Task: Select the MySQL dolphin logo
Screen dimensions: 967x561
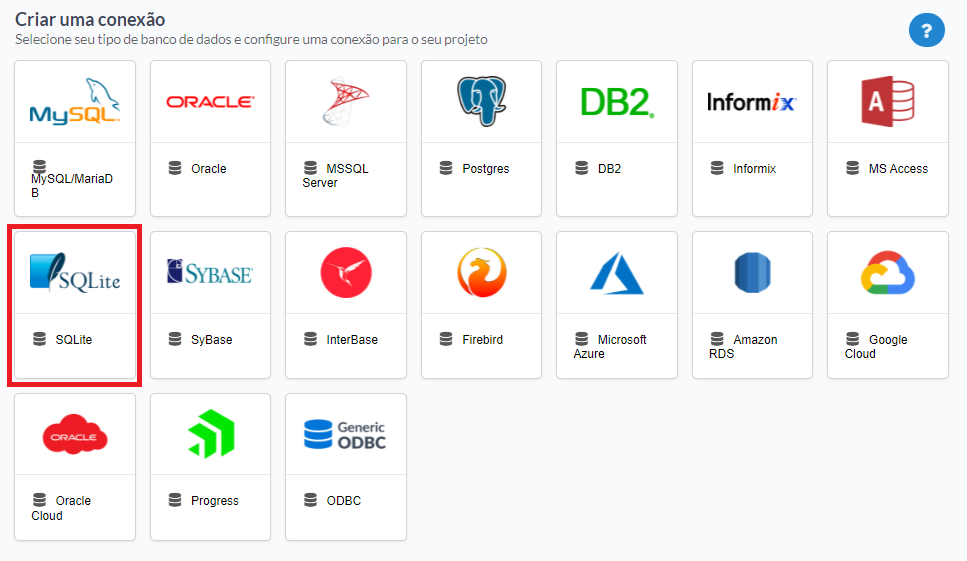Action: tap(75, 102)
